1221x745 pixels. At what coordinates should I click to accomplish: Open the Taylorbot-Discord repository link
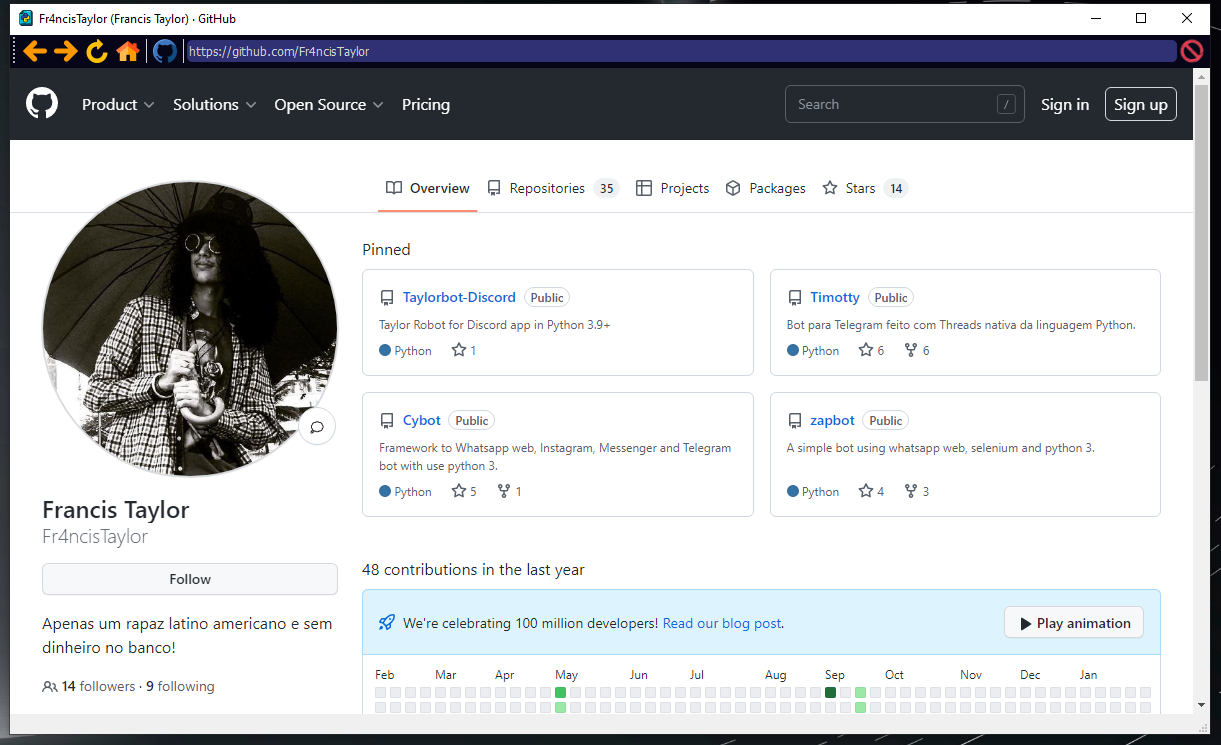pos(459,297)
